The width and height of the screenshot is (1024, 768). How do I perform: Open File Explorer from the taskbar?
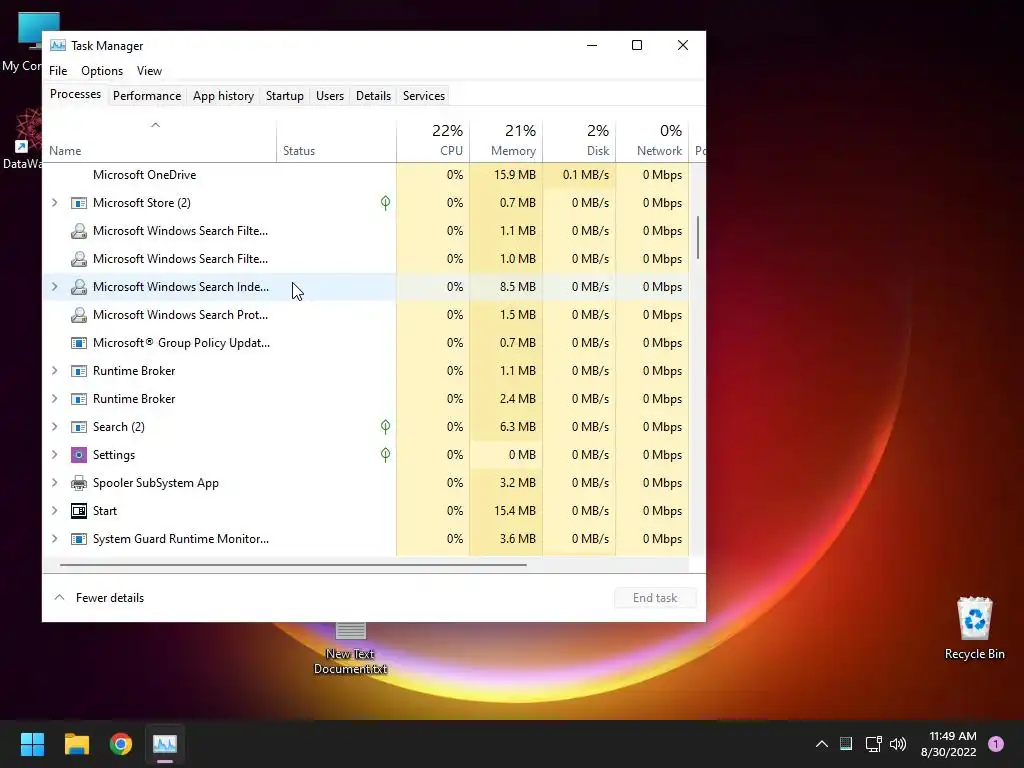click(x=76, y=744)
